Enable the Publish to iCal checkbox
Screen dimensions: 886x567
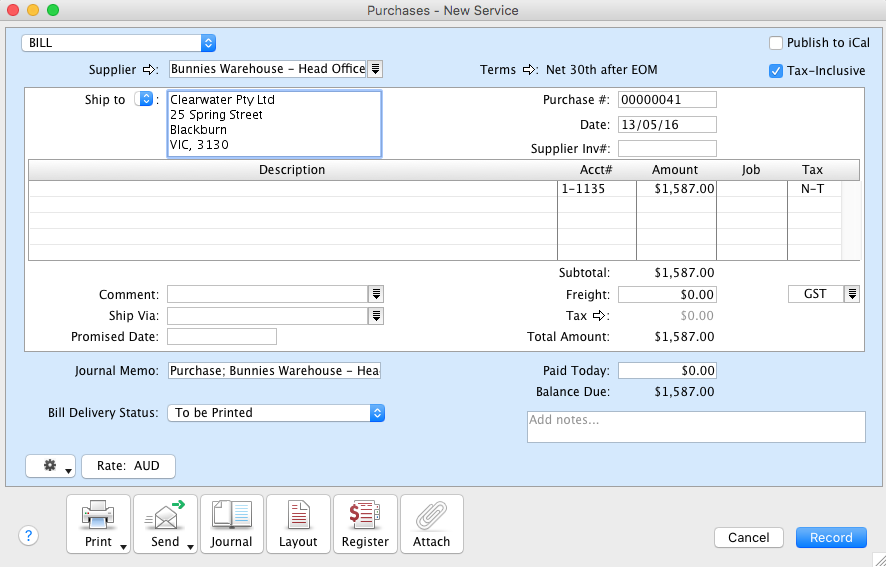coord(776,43)
